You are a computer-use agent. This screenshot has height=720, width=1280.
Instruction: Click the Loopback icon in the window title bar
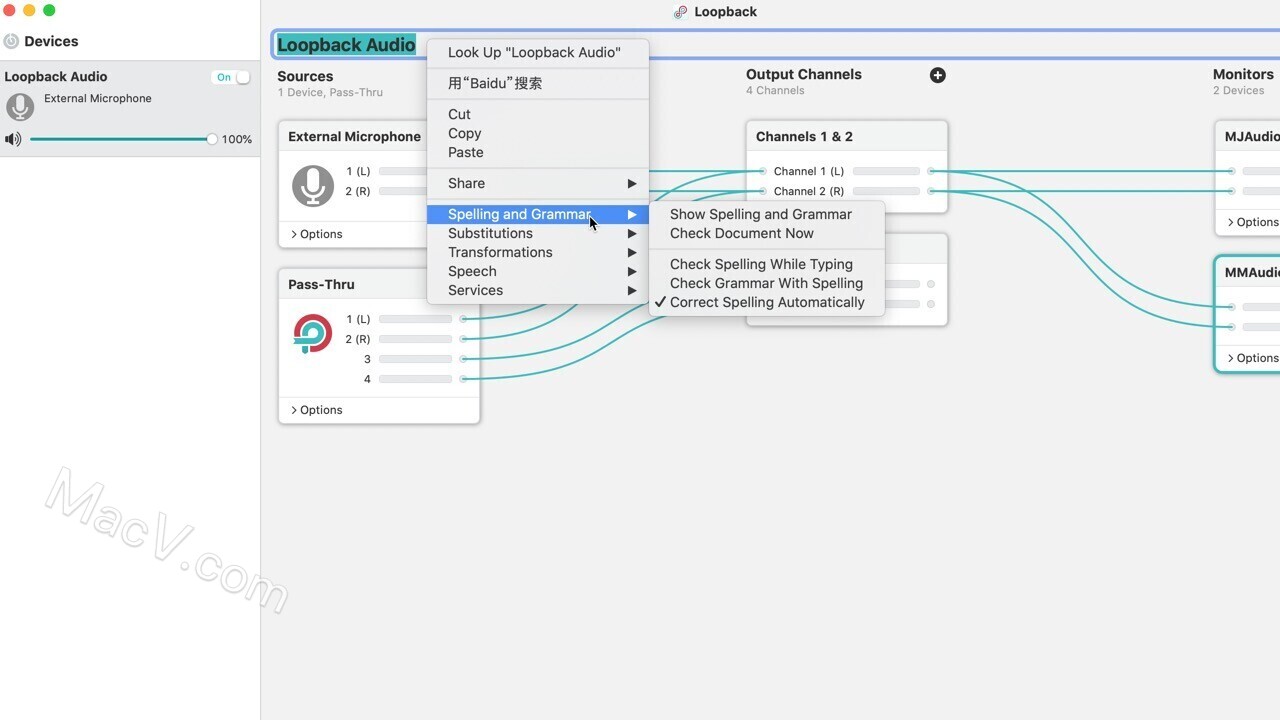tap(681, 11)
